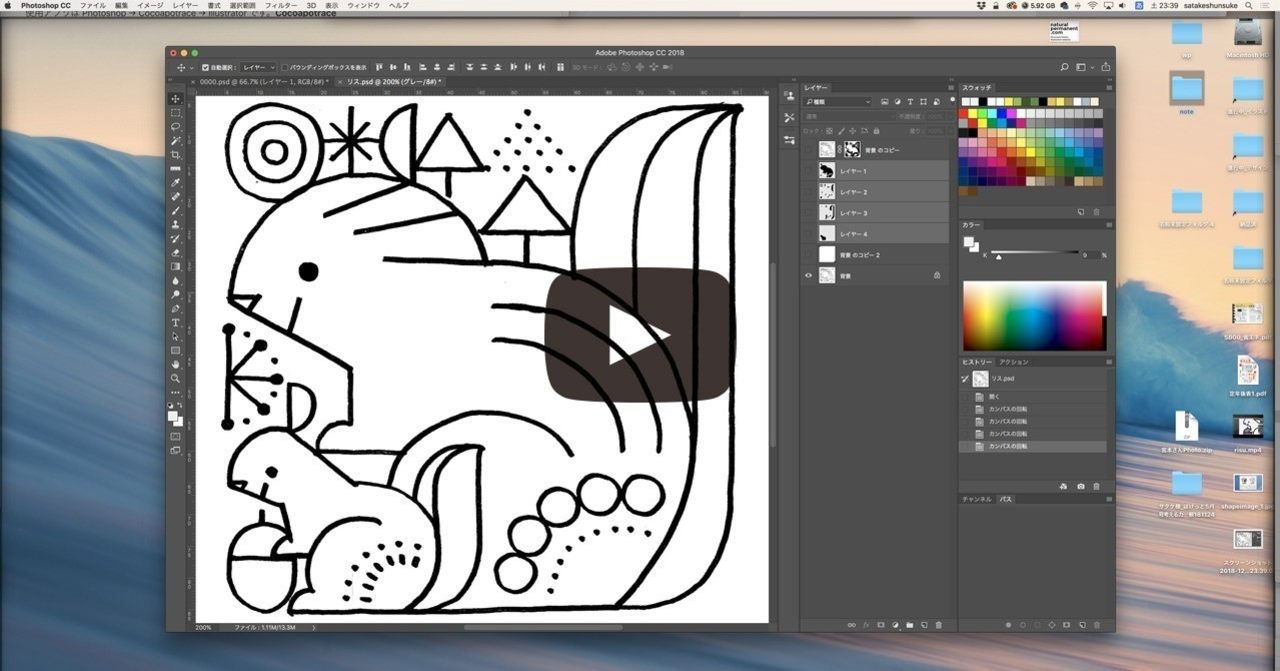Create a new layer group folder
The image size is (1280, 671).
tap(909, 625)
